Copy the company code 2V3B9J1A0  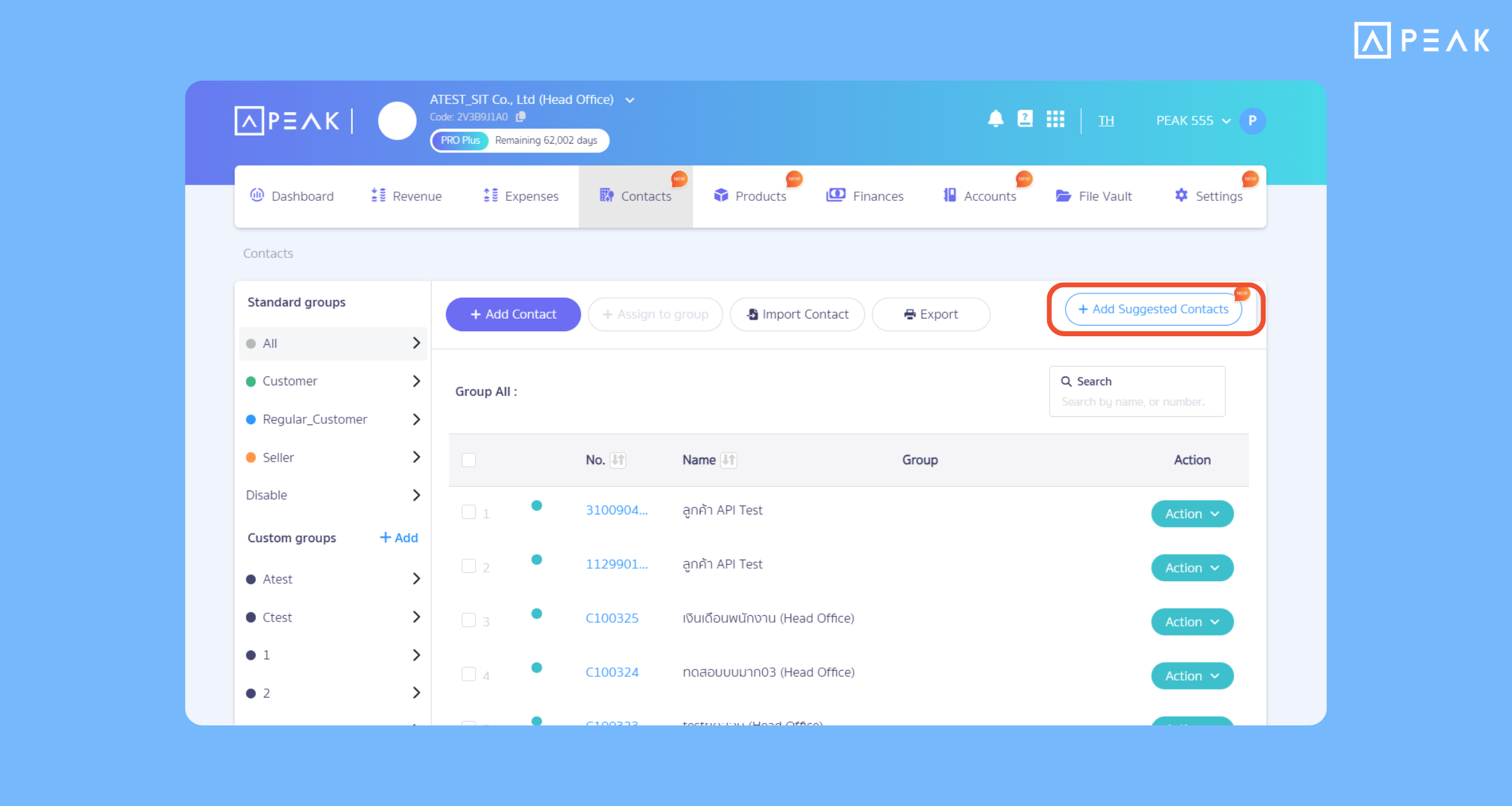520,116
